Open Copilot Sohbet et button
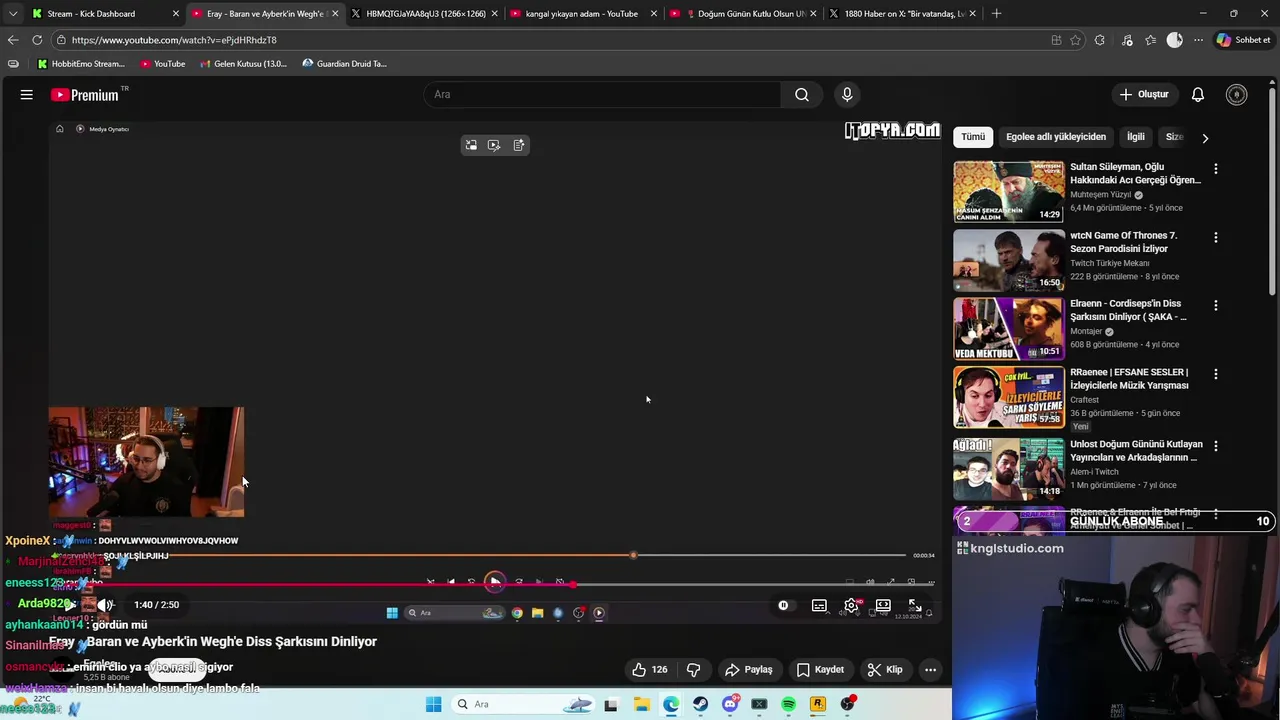This screenshot has height=720, width=1280. click(x=1244, y=40)
